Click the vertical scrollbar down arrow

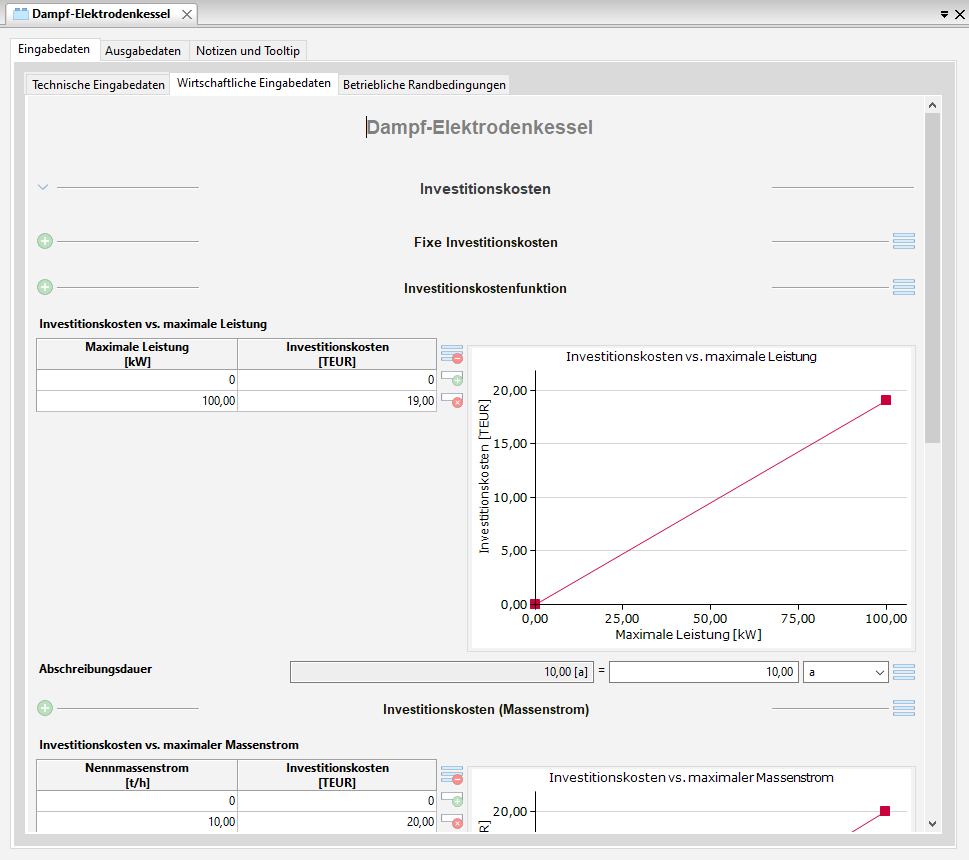coord(933,824)
